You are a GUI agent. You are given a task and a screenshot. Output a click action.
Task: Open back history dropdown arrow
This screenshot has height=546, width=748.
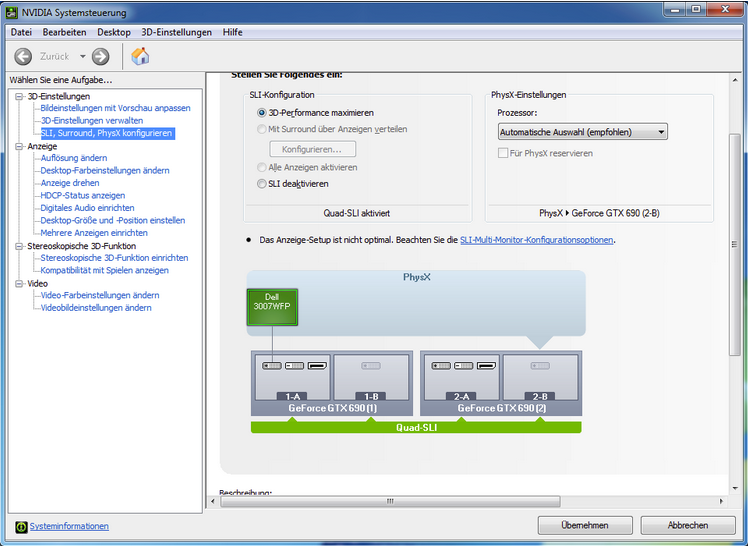pos(83,57)
